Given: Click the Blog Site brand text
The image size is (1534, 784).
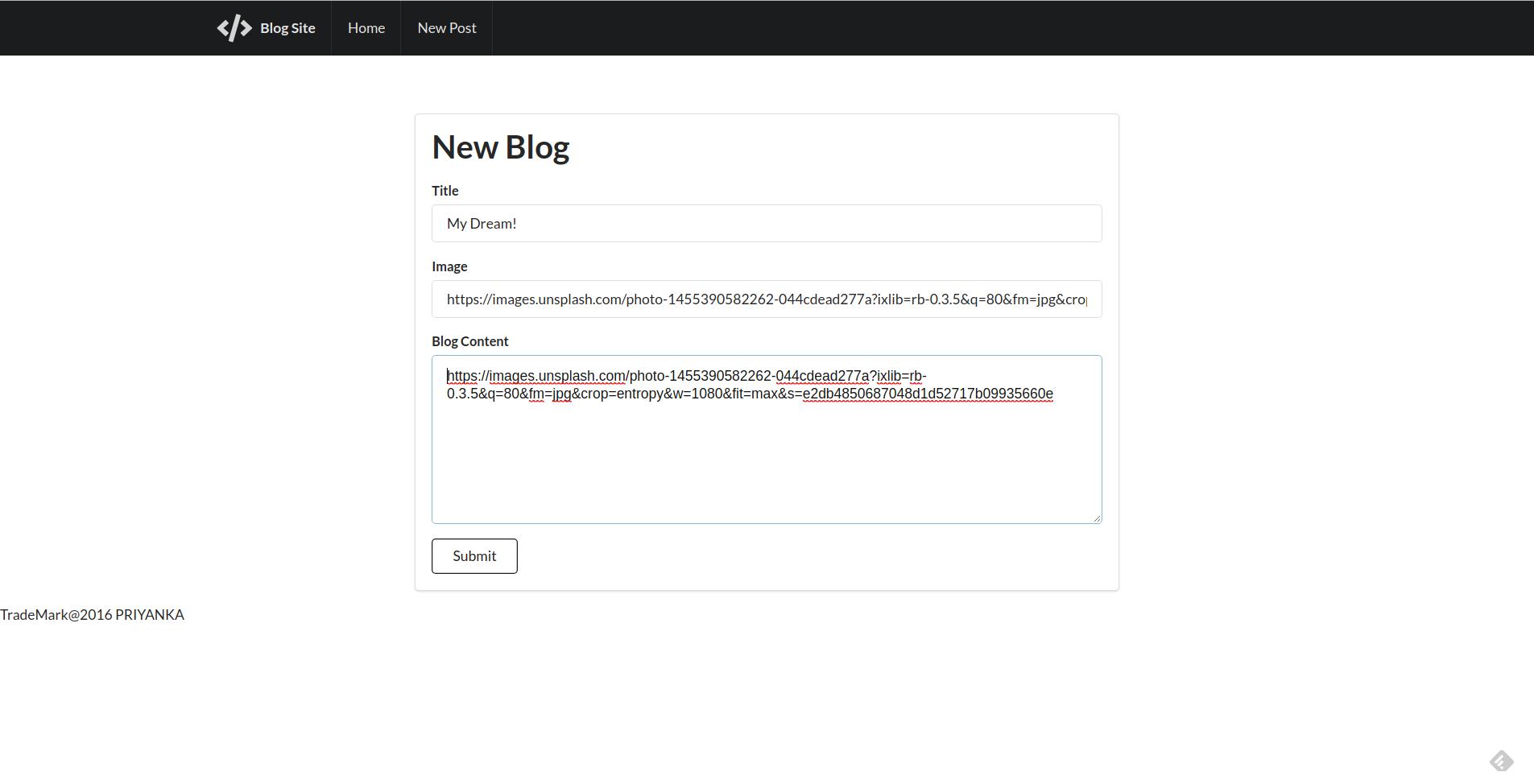Looking at the screenshot, I should 287,27.
